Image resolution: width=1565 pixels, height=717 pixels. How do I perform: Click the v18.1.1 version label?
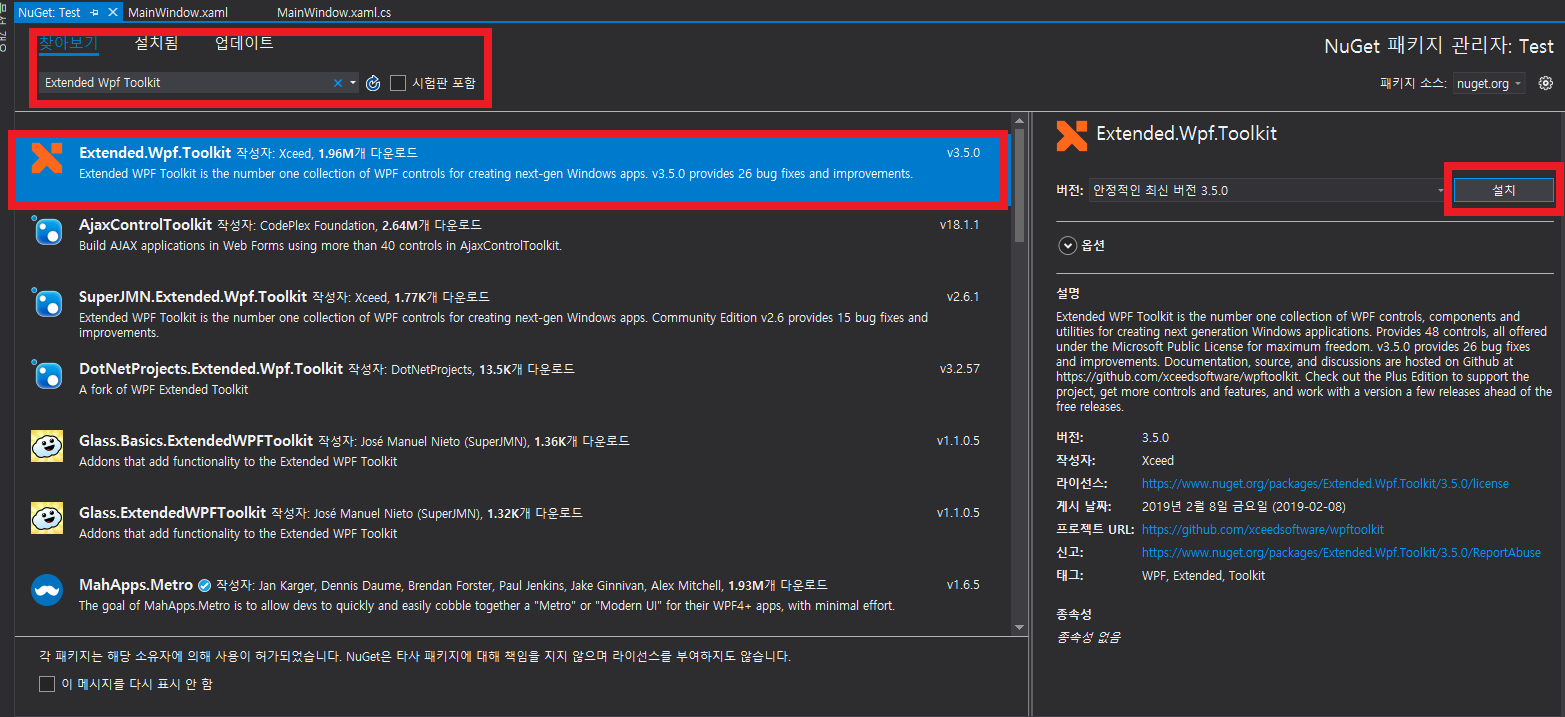coord(959,225)
